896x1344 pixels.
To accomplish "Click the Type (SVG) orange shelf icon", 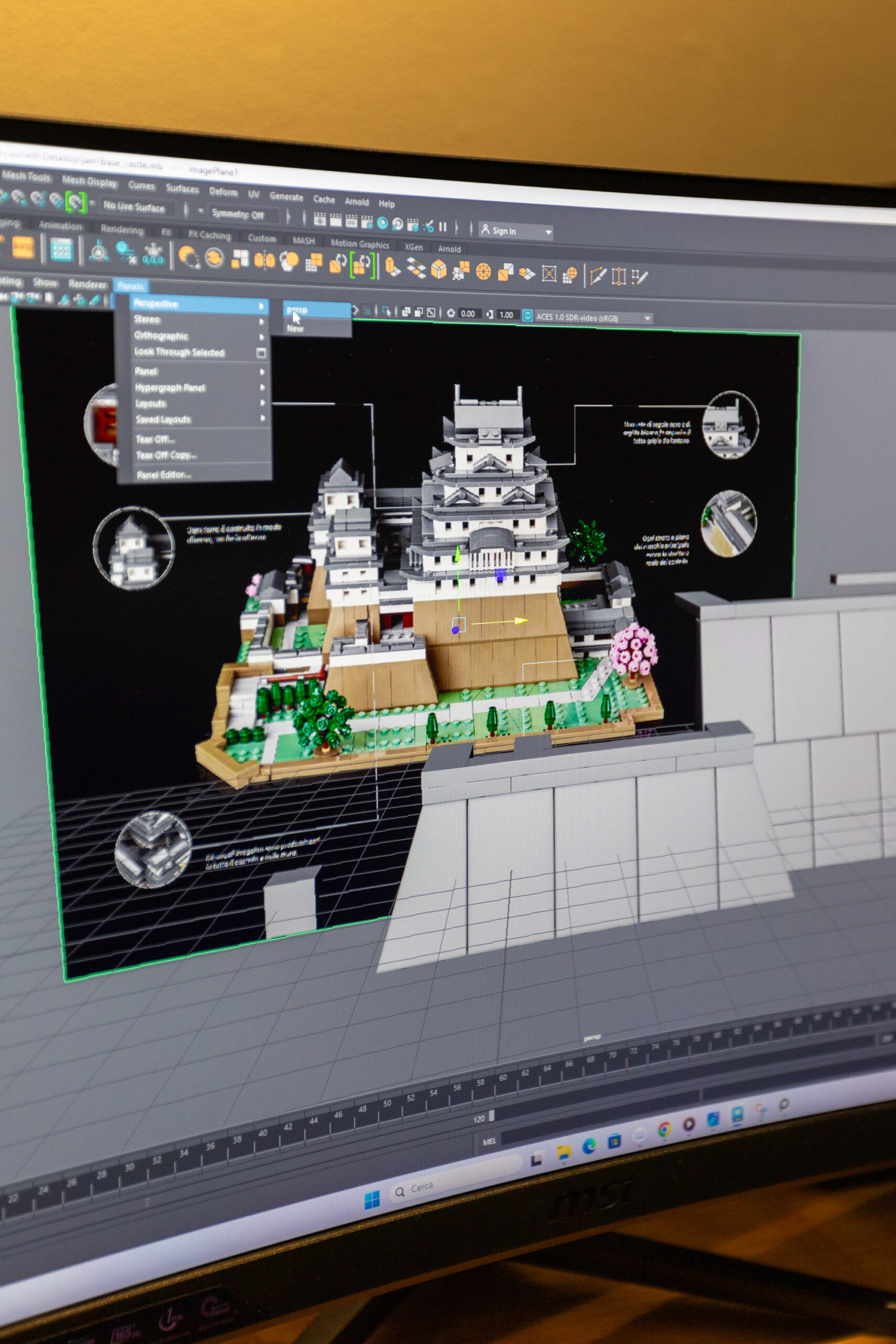I will 24,247.
